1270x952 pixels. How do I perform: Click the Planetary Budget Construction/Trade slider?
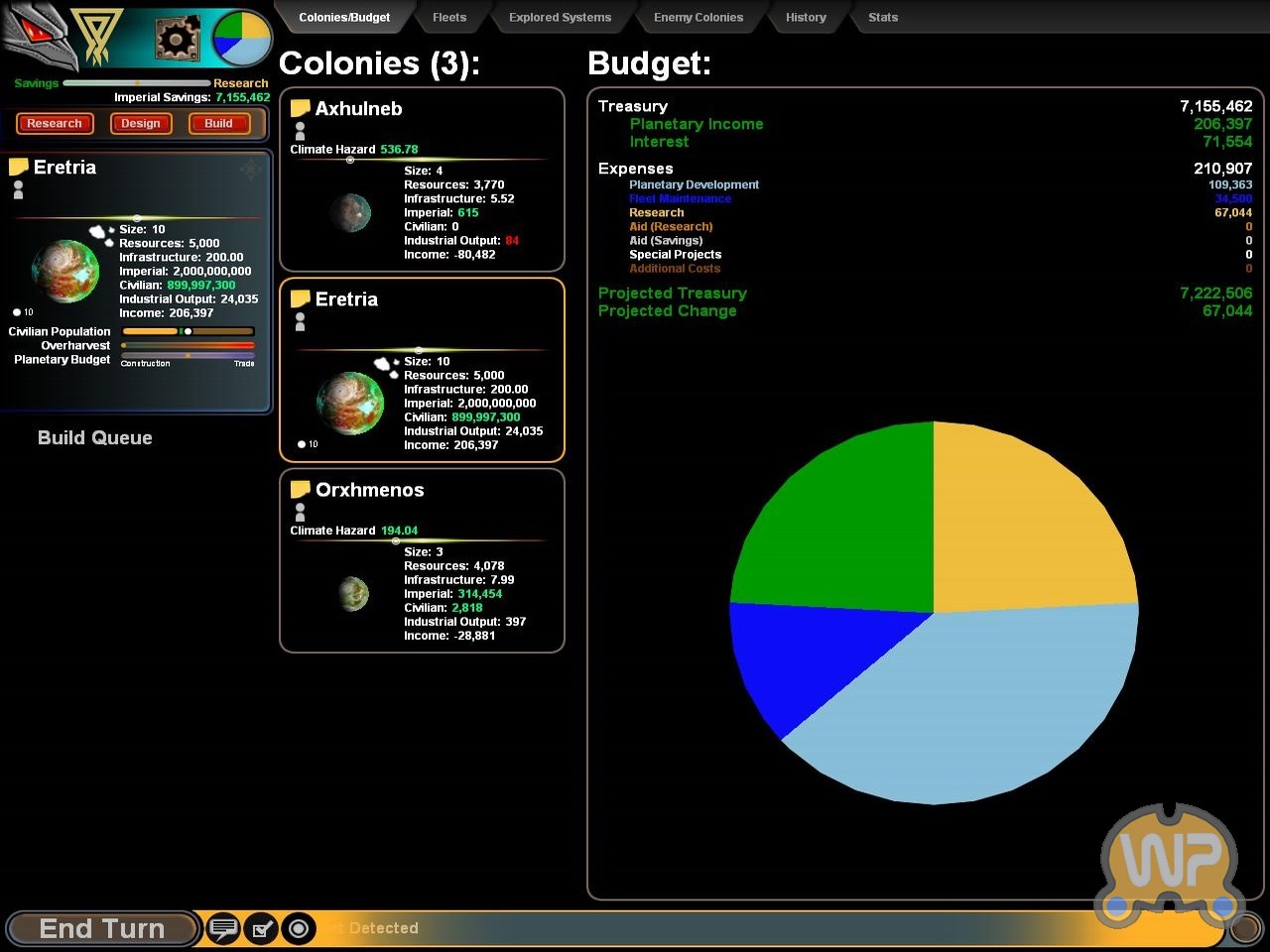click(x=188, y=355)
